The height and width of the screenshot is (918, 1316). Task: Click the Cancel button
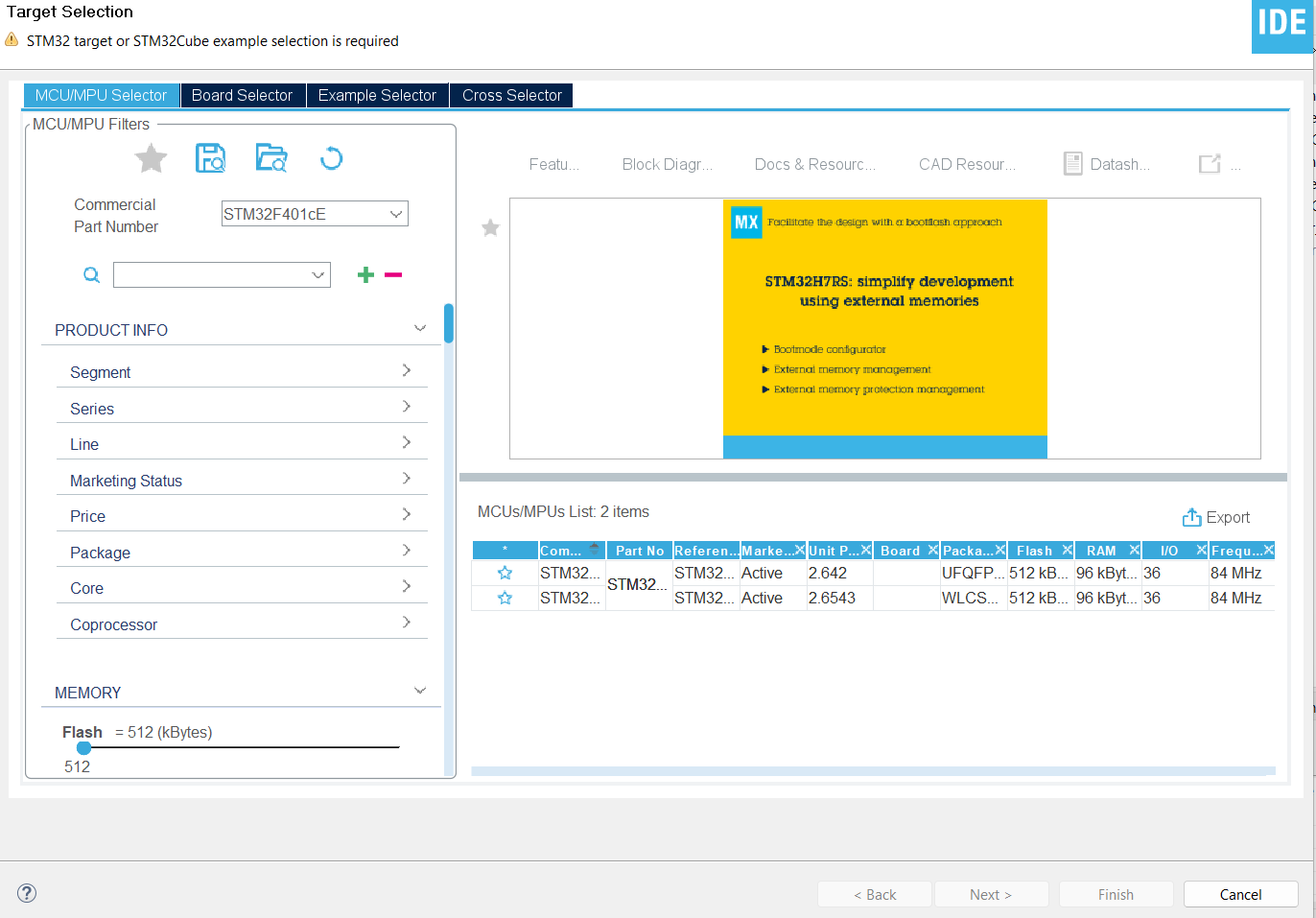click(1240, 894)
